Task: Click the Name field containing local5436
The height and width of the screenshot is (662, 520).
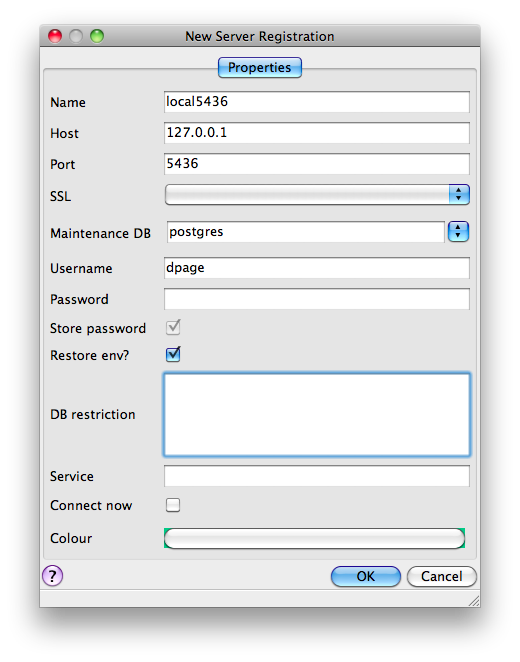Action: [x=317, y=102]
